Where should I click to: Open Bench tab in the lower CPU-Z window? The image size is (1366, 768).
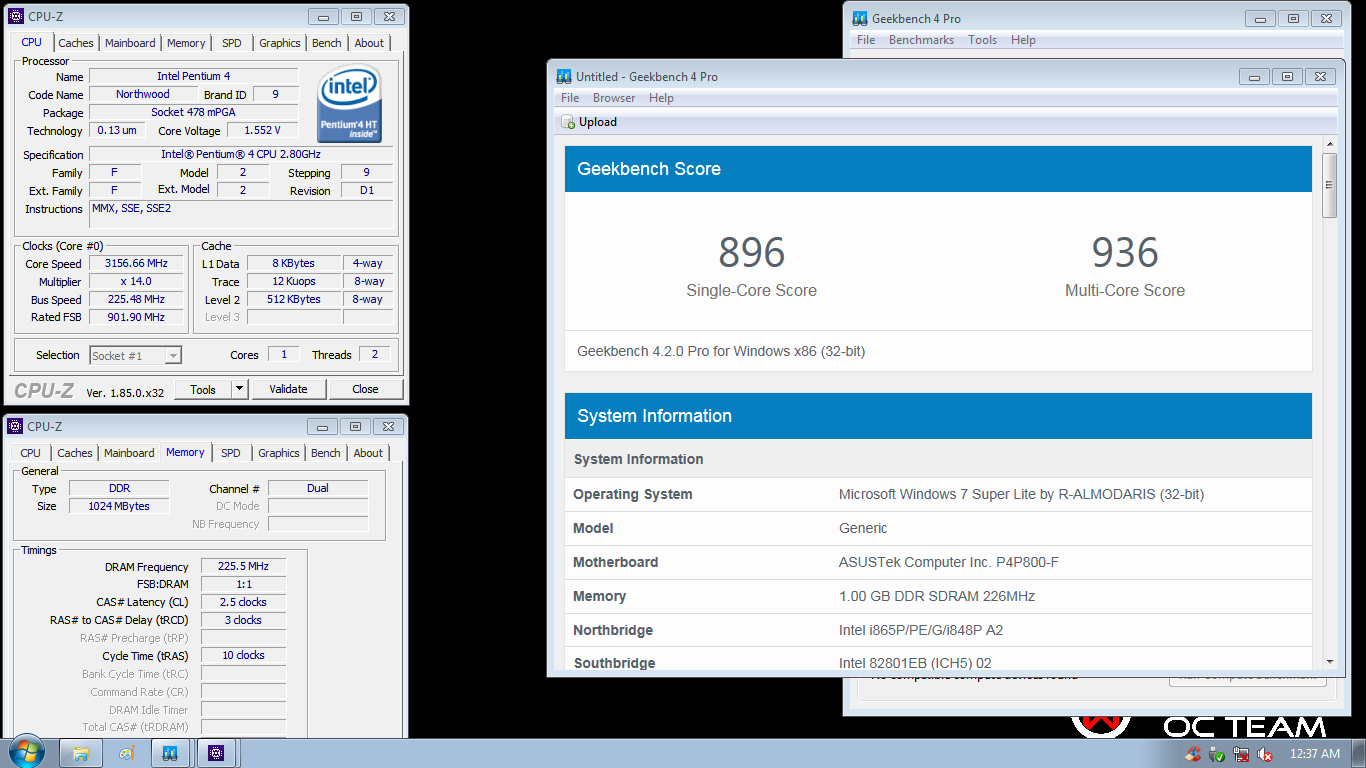(x=326, y=453)
